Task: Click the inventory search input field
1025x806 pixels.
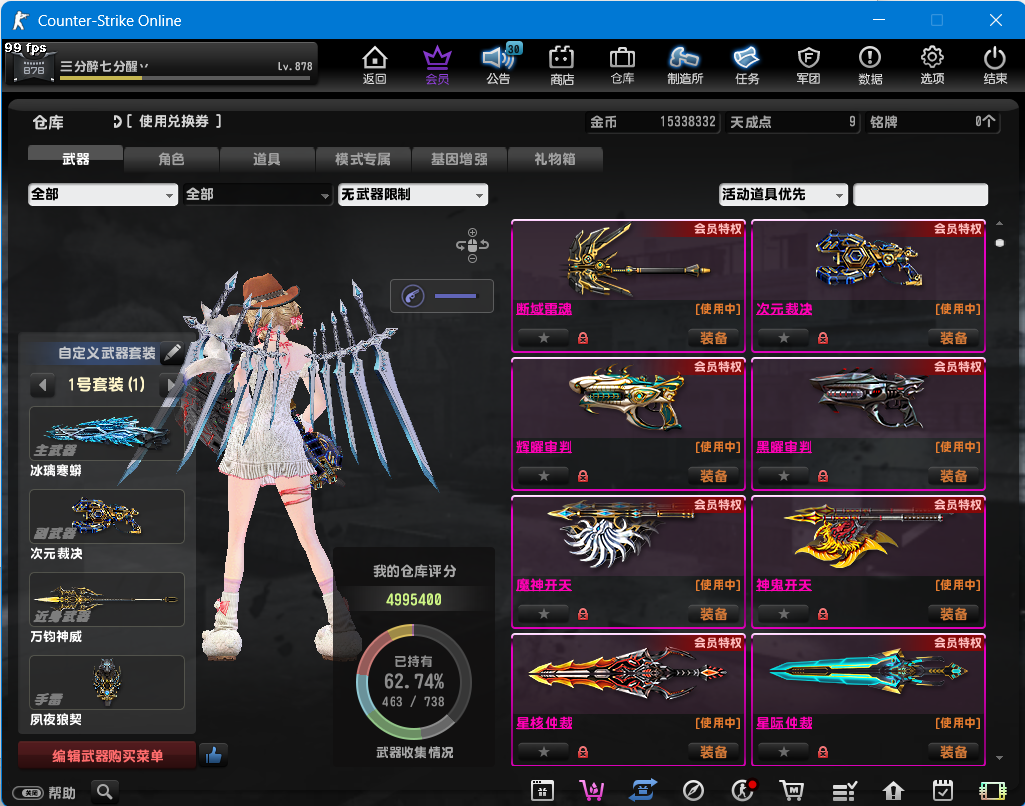Action: (920, 194)
